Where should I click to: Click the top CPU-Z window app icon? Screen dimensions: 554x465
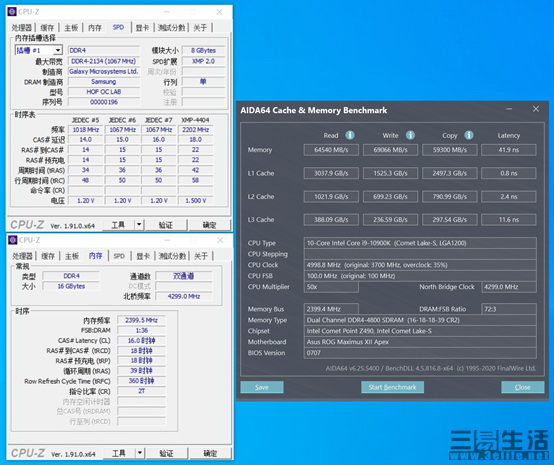(x=12, y=12)
